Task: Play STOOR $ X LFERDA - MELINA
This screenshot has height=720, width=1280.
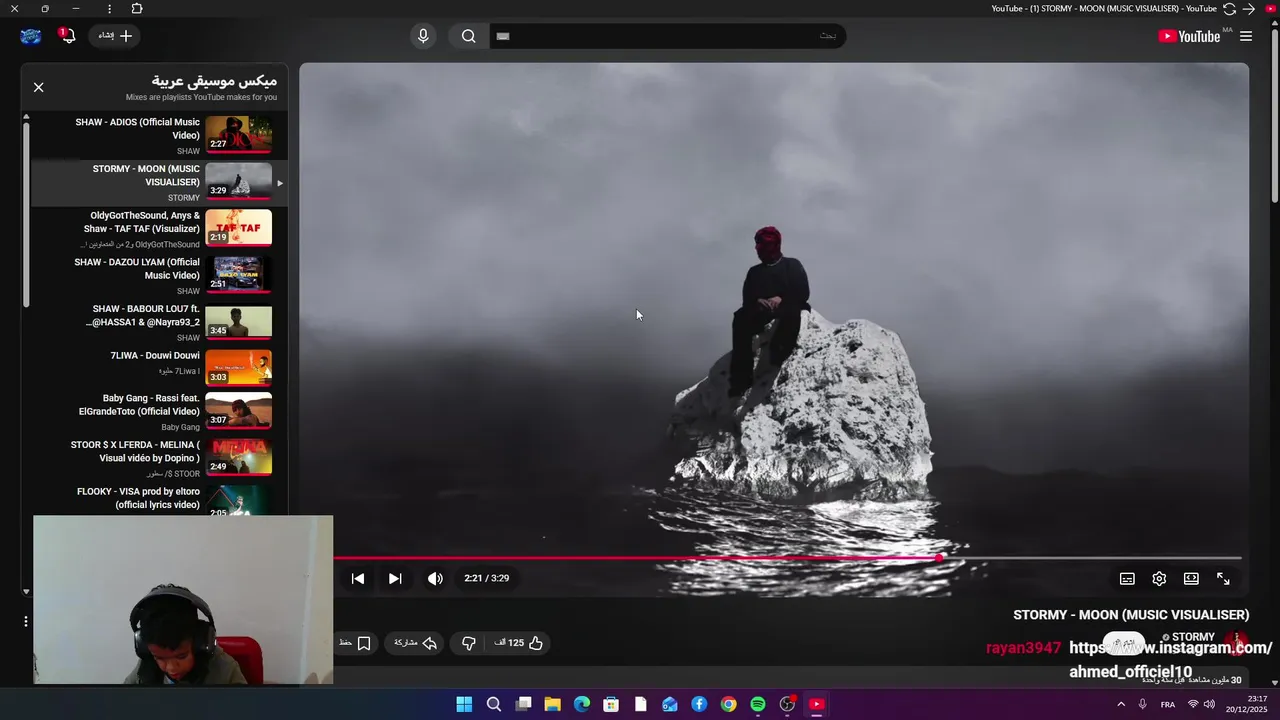Action: pyautogui.click(x=160, y=457)
